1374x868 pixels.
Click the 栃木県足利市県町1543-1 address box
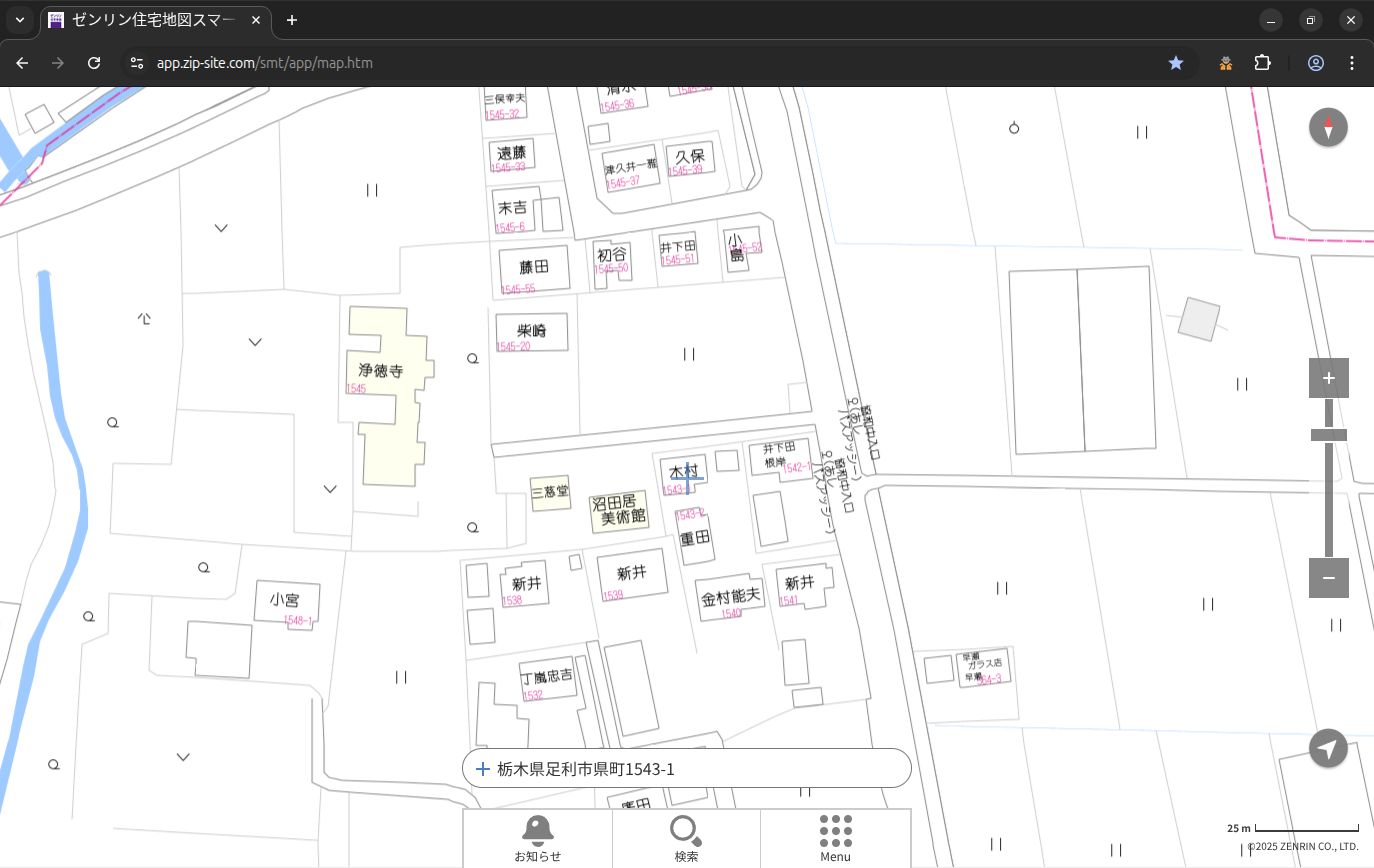point(686,769)
